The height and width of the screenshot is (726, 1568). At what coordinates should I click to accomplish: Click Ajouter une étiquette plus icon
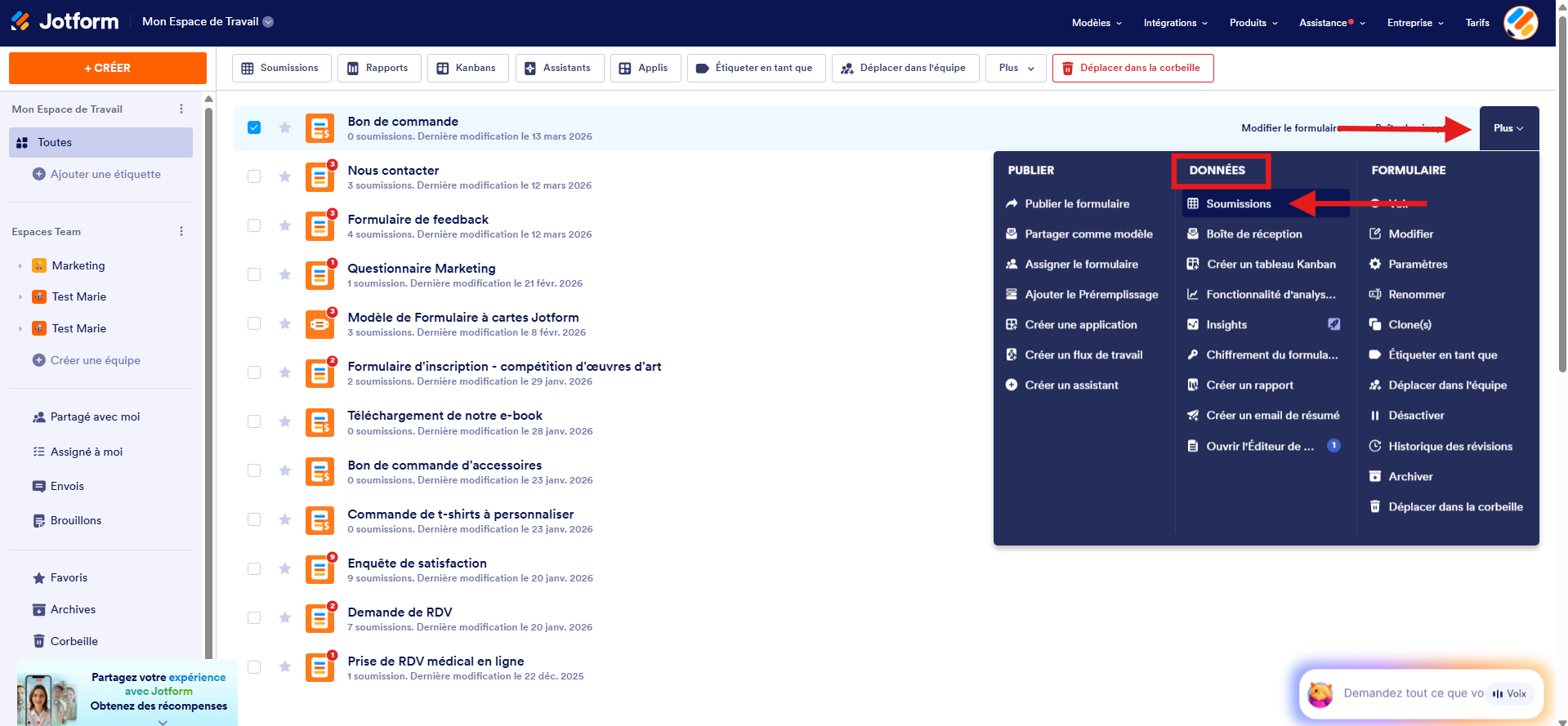(38, 174)
